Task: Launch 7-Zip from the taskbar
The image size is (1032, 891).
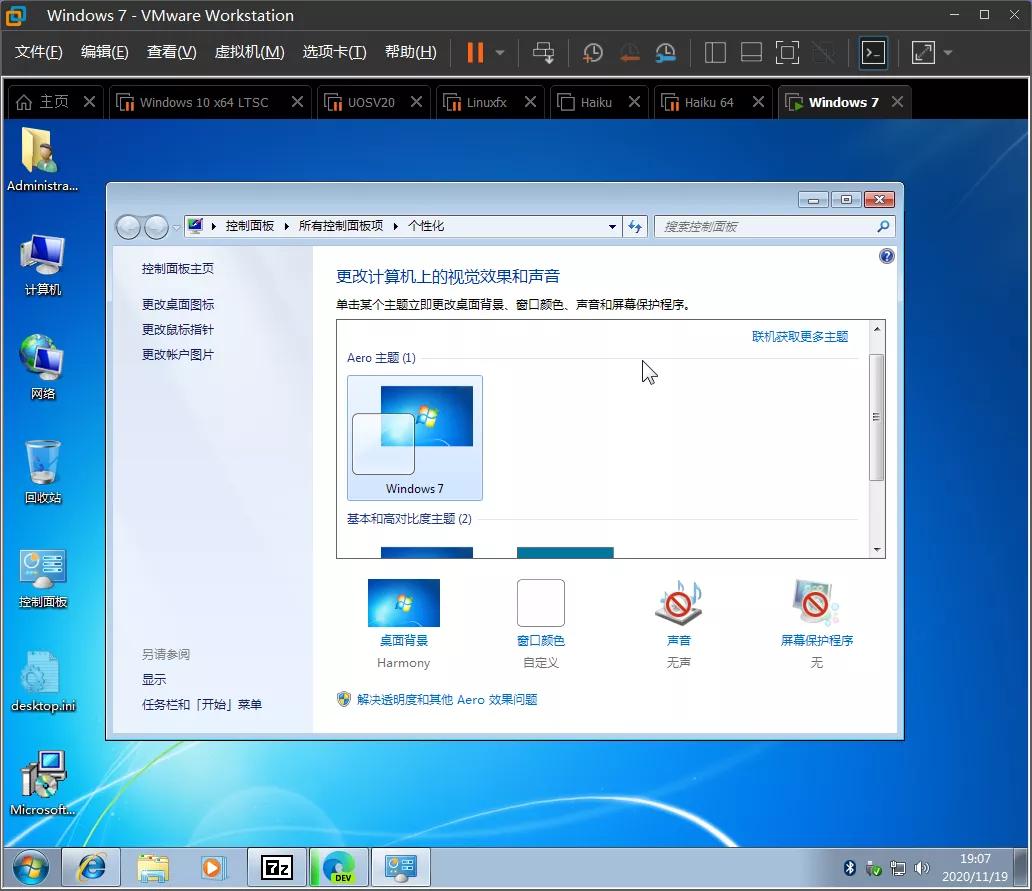Action: coord(277,867)
